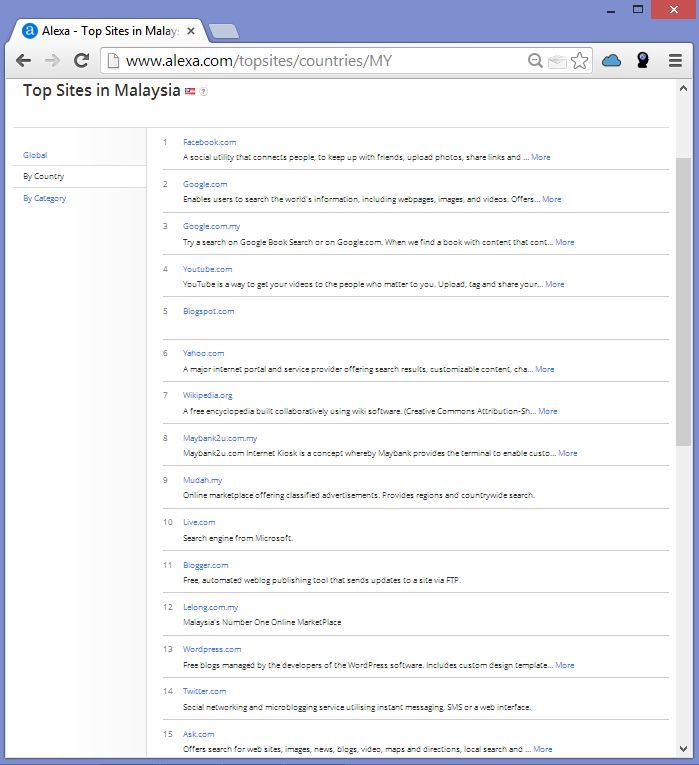Select Global in the left sidebar

tap(35, 155)
